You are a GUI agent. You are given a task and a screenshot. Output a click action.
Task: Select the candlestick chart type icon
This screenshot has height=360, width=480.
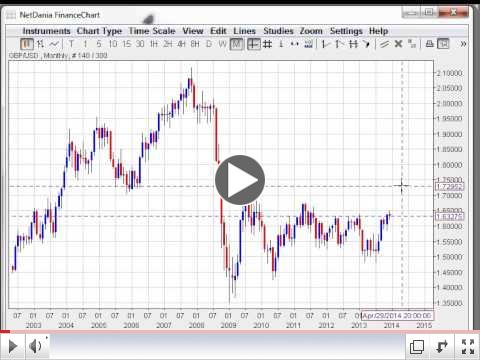coord(27,44)
